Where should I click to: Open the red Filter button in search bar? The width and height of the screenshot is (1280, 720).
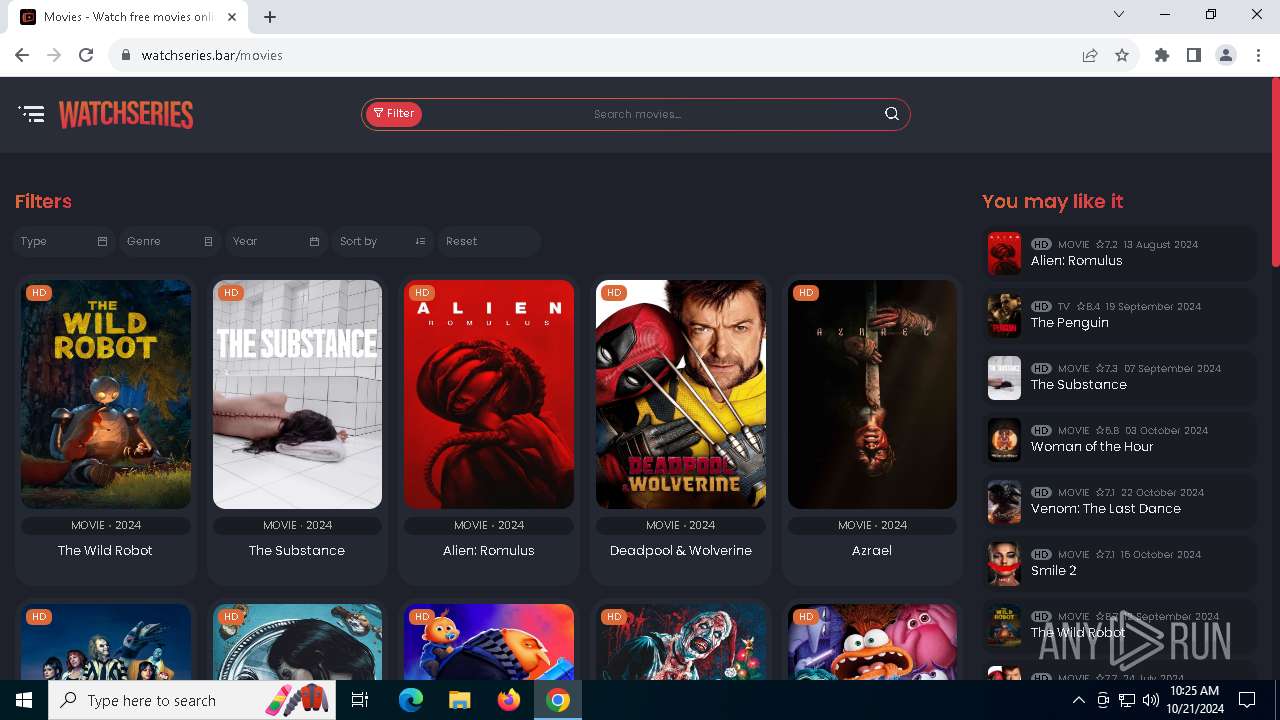click(394, 114)
